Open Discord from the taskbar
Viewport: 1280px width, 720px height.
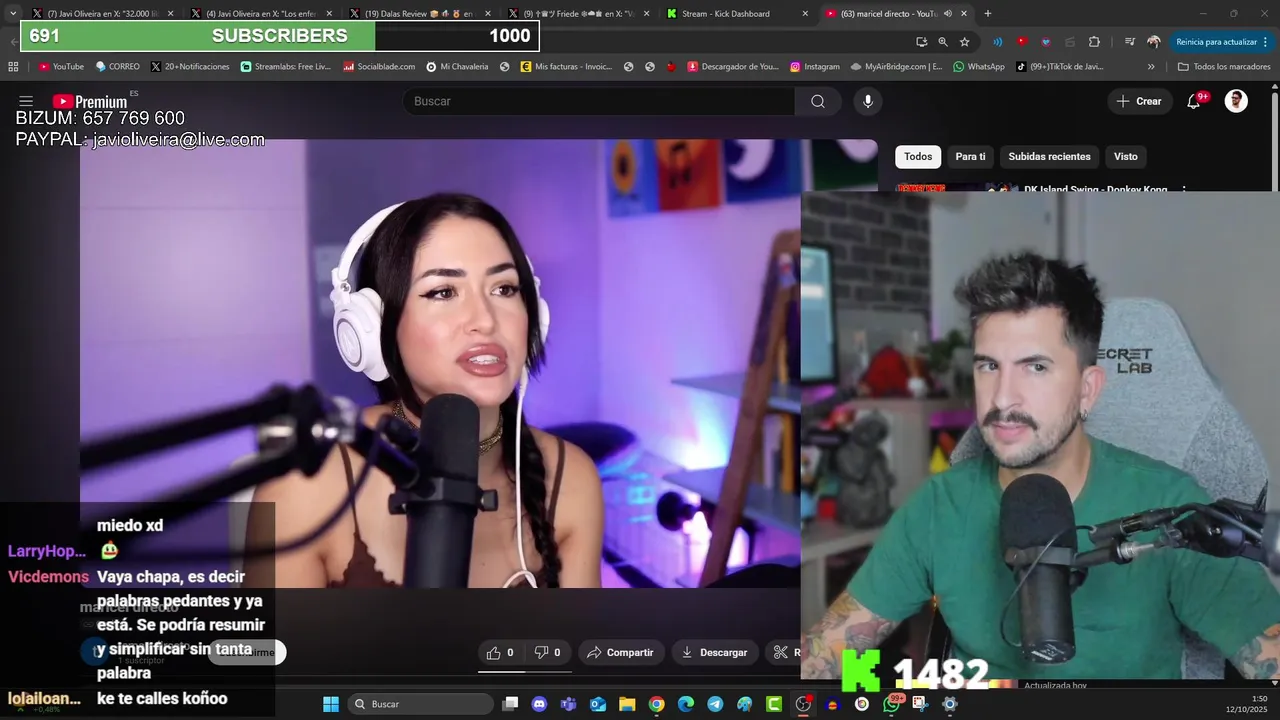pyautogui.click(x=539, y=704)
